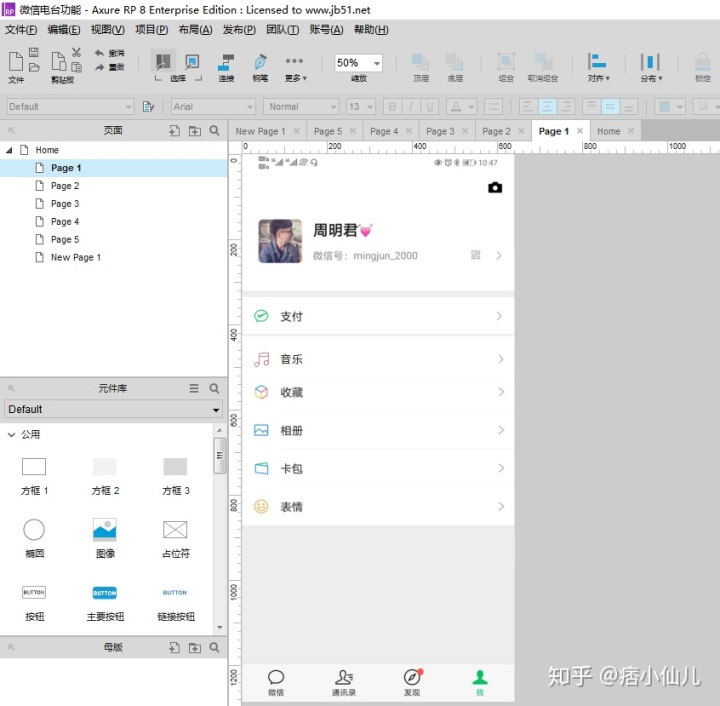Select the image widget
720x706 pixels.
(x=105, y=538)
